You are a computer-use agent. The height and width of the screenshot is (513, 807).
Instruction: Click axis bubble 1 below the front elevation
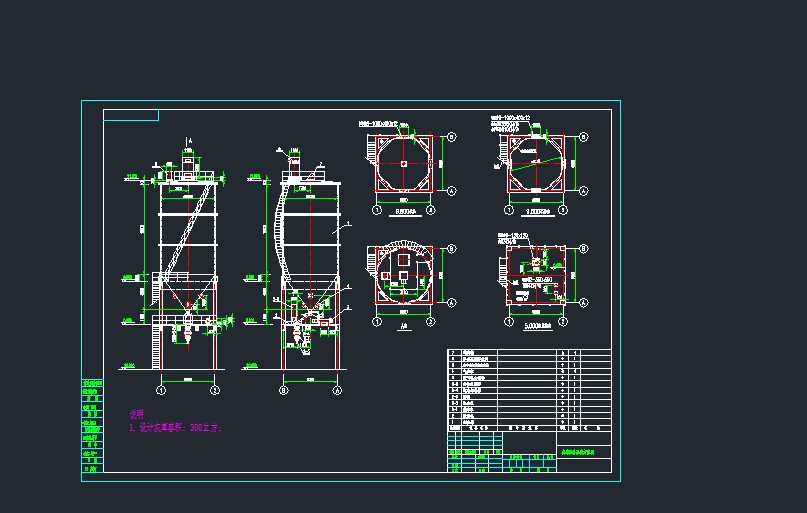pyautogui.click(x=161, y=391)
